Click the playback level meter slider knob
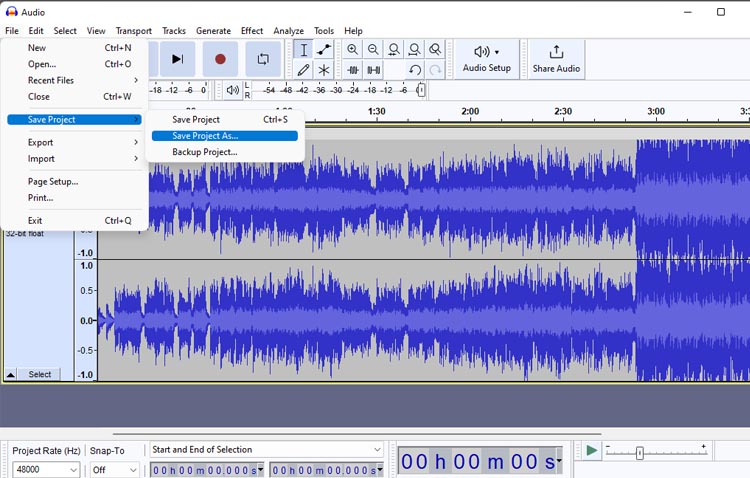This screenshot has width=750, height=478. point(420,90)
